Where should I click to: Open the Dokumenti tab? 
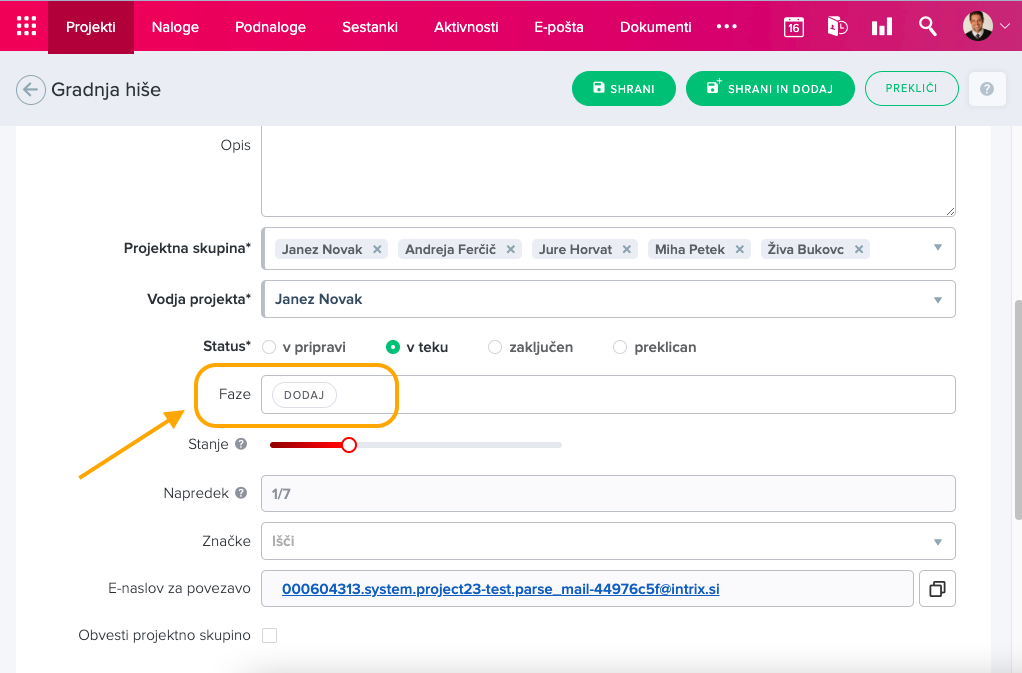pos(655,27)
